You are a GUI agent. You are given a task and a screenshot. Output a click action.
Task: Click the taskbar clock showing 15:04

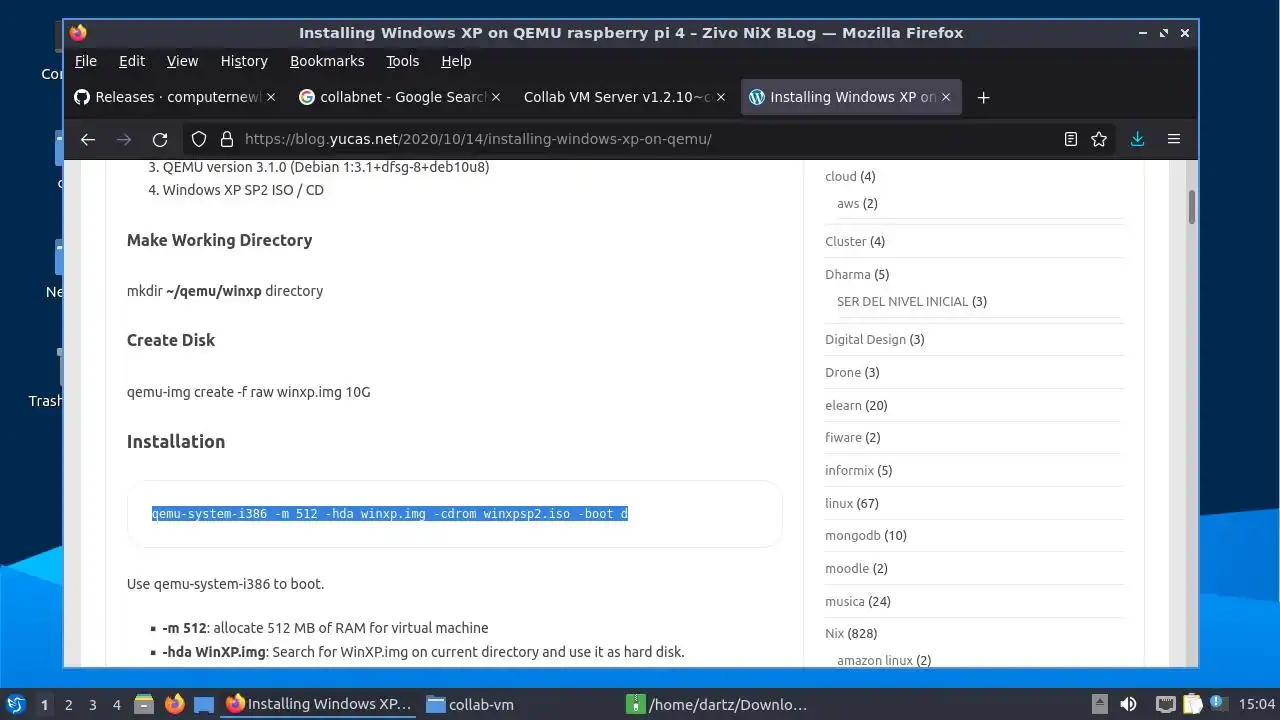point(1257,704)
